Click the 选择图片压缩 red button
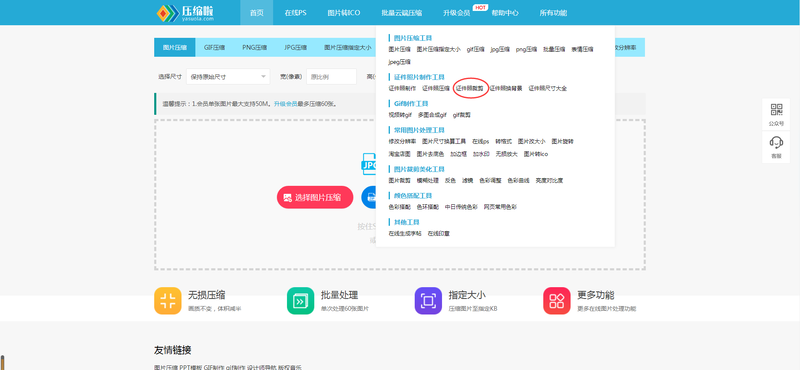 tap(315, 197)
